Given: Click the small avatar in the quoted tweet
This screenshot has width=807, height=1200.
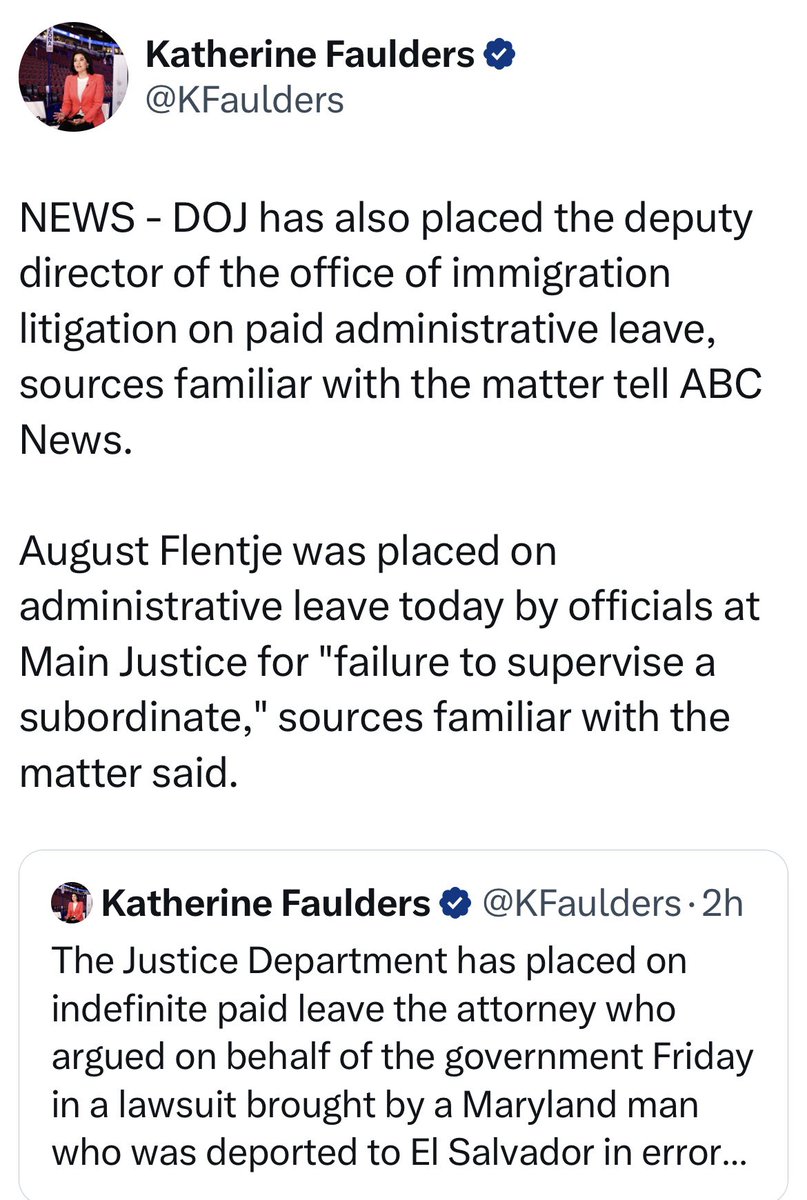Looking at the screenshot, I should coord(75,904).
